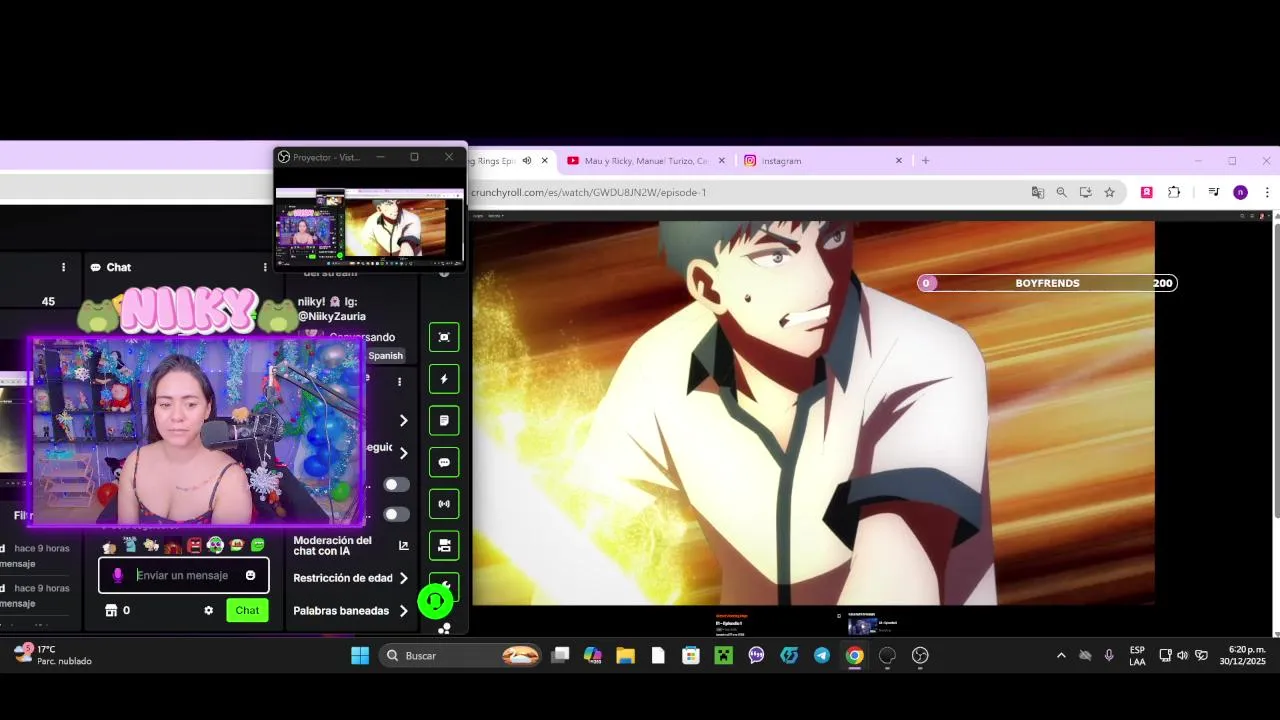
Task: Open a new Chrome tab
Action: pos(925,160)
